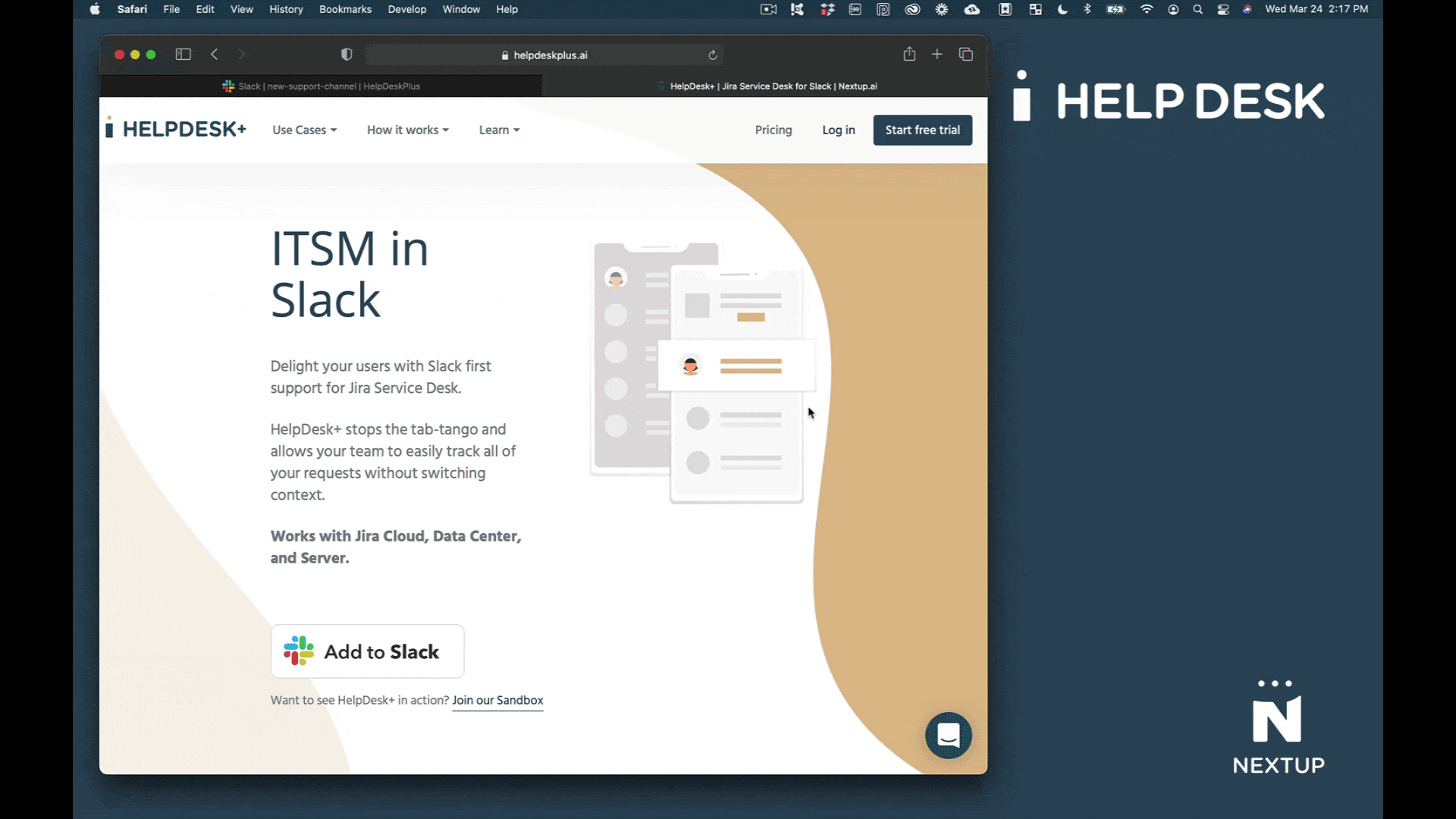Screen dimensions: 1456x819
Task: Click the date and time clock
Action: (1316, 9)
